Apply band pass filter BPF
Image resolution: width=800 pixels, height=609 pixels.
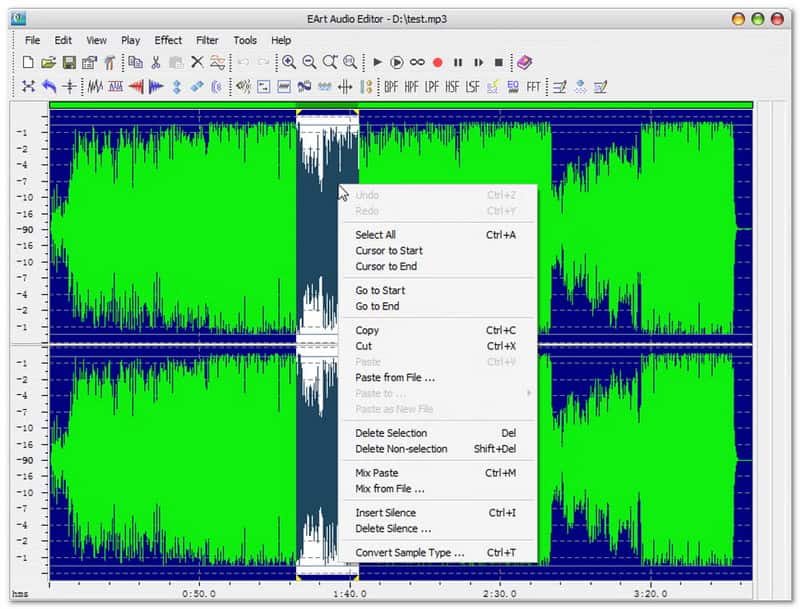coord(391,87)
